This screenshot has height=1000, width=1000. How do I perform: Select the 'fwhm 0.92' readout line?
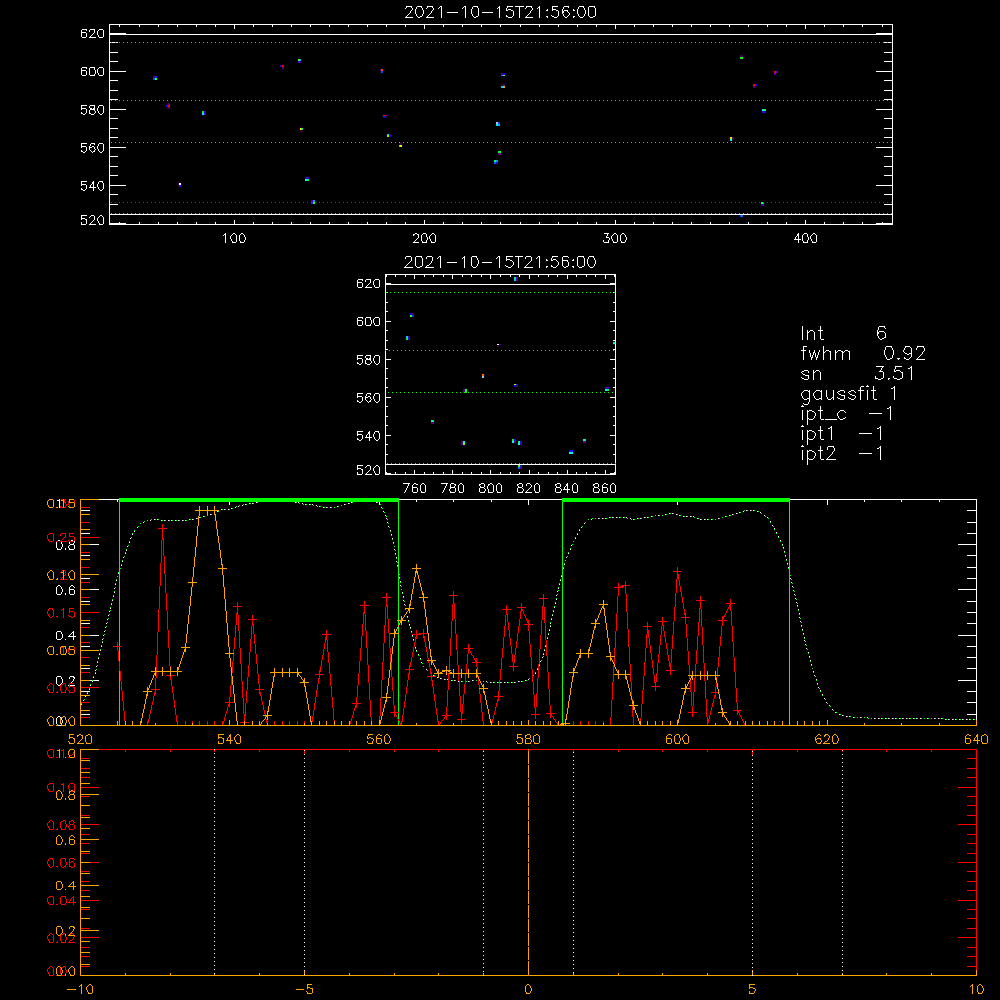coord(863,353)
